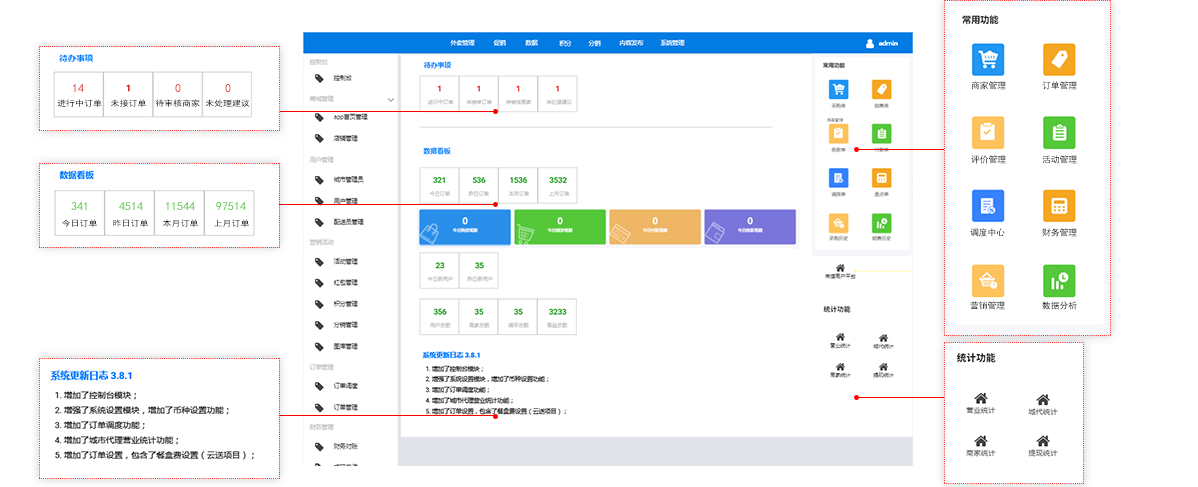
Task: Open 商家管理 in the enlarged 常用功能 callout
Action: [988, 60]
